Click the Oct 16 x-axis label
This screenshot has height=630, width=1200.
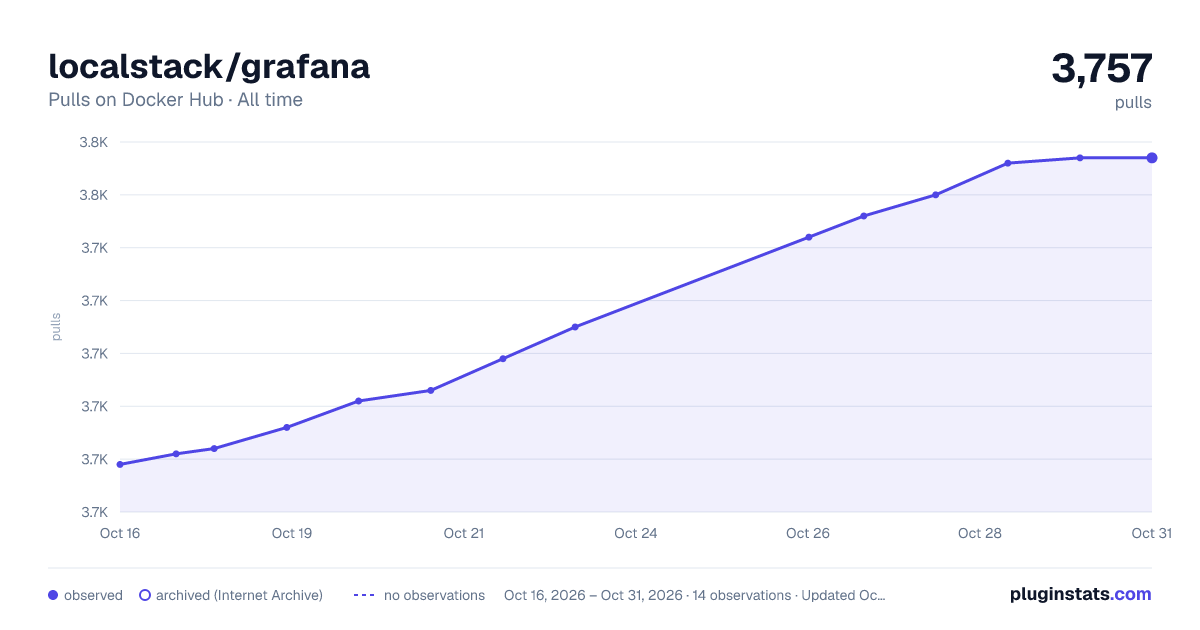[x=120, y=533]
